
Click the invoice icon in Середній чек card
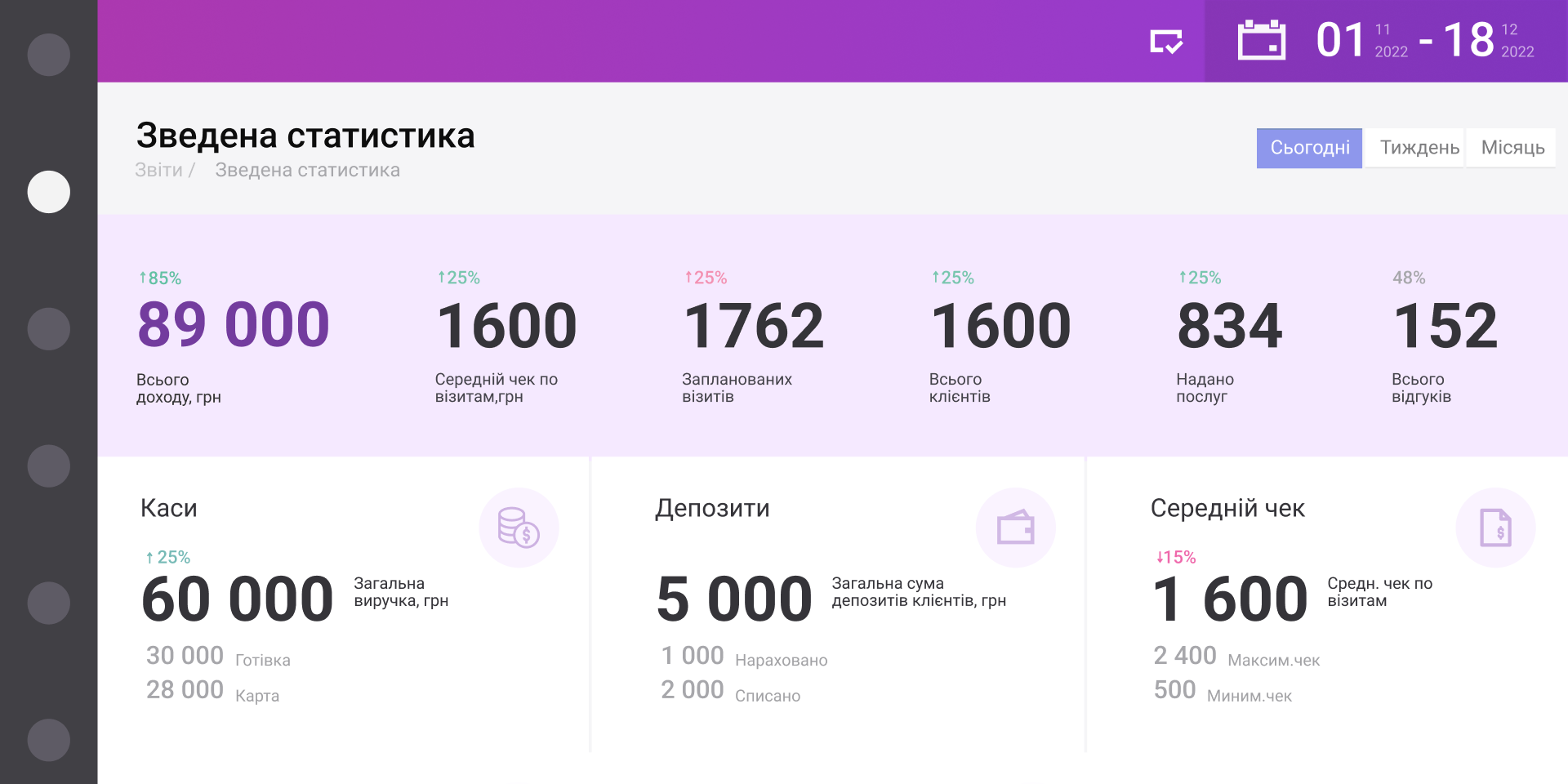coord(1495,528)
